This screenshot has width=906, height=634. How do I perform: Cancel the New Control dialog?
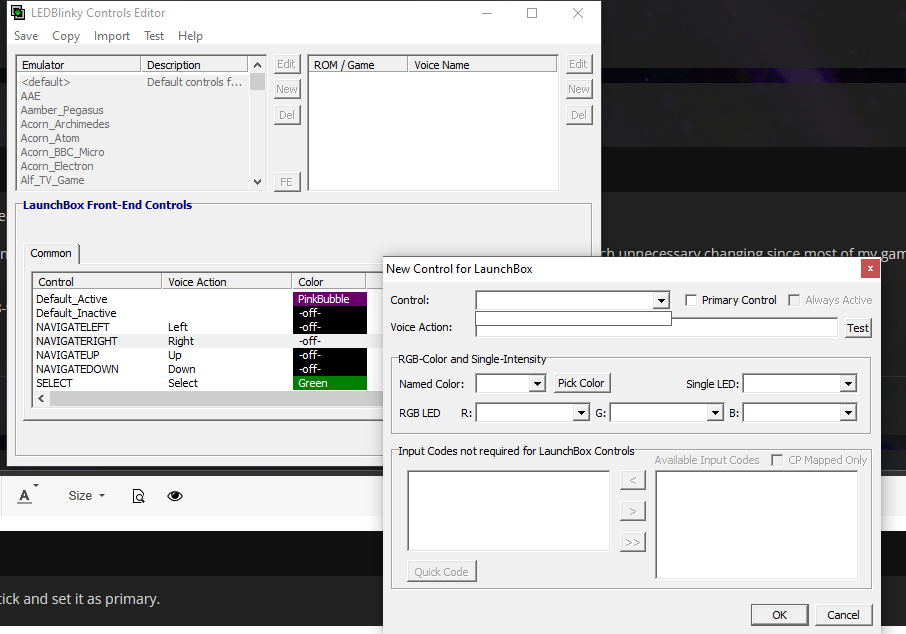843,615
